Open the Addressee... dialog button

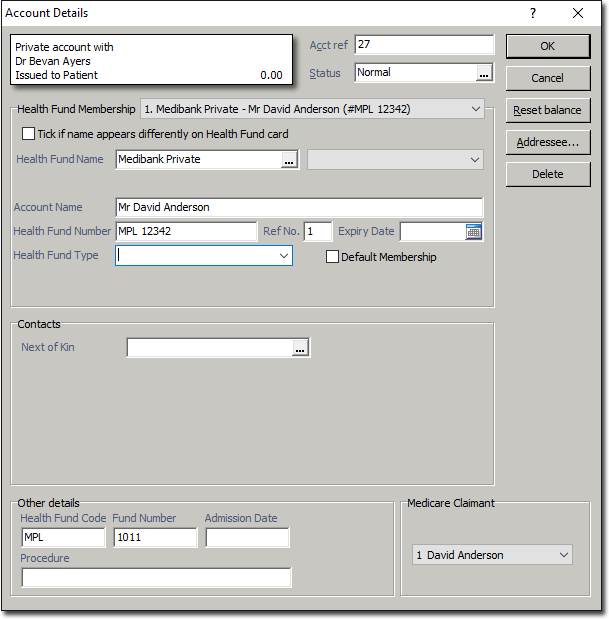547,142
